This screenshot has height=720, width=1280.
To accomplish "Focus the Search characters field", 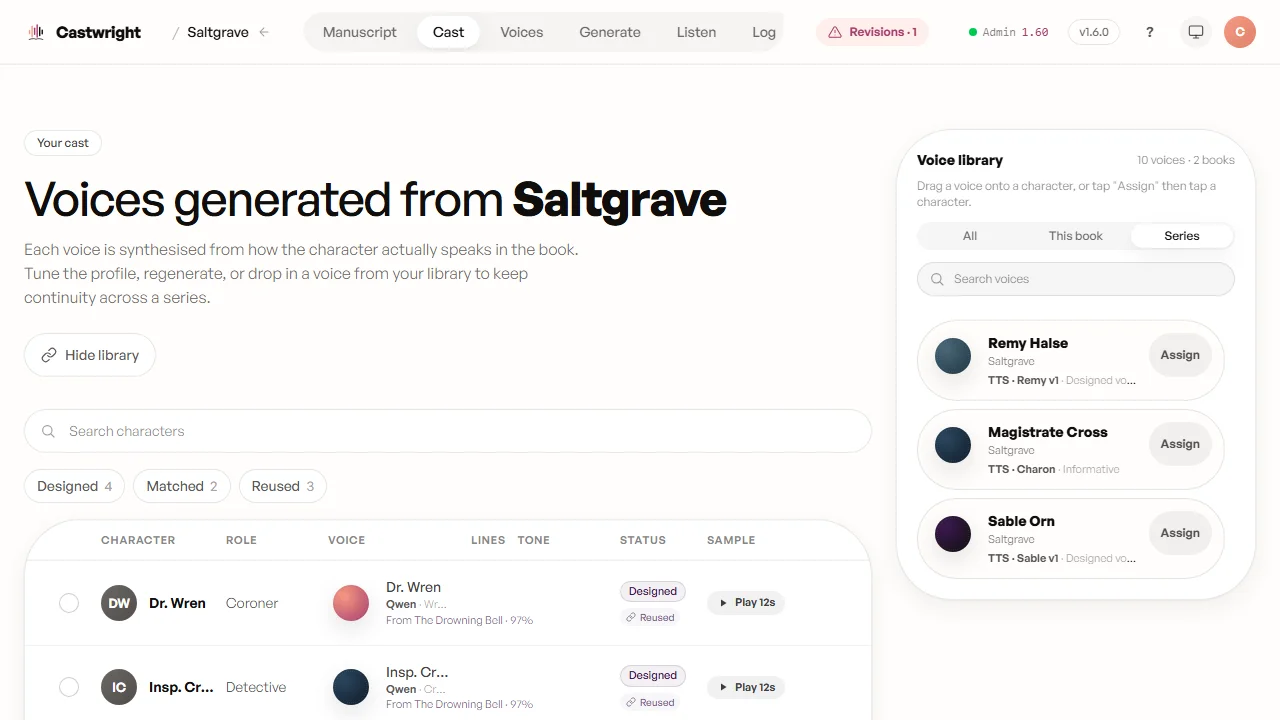I will click(448, 431).
